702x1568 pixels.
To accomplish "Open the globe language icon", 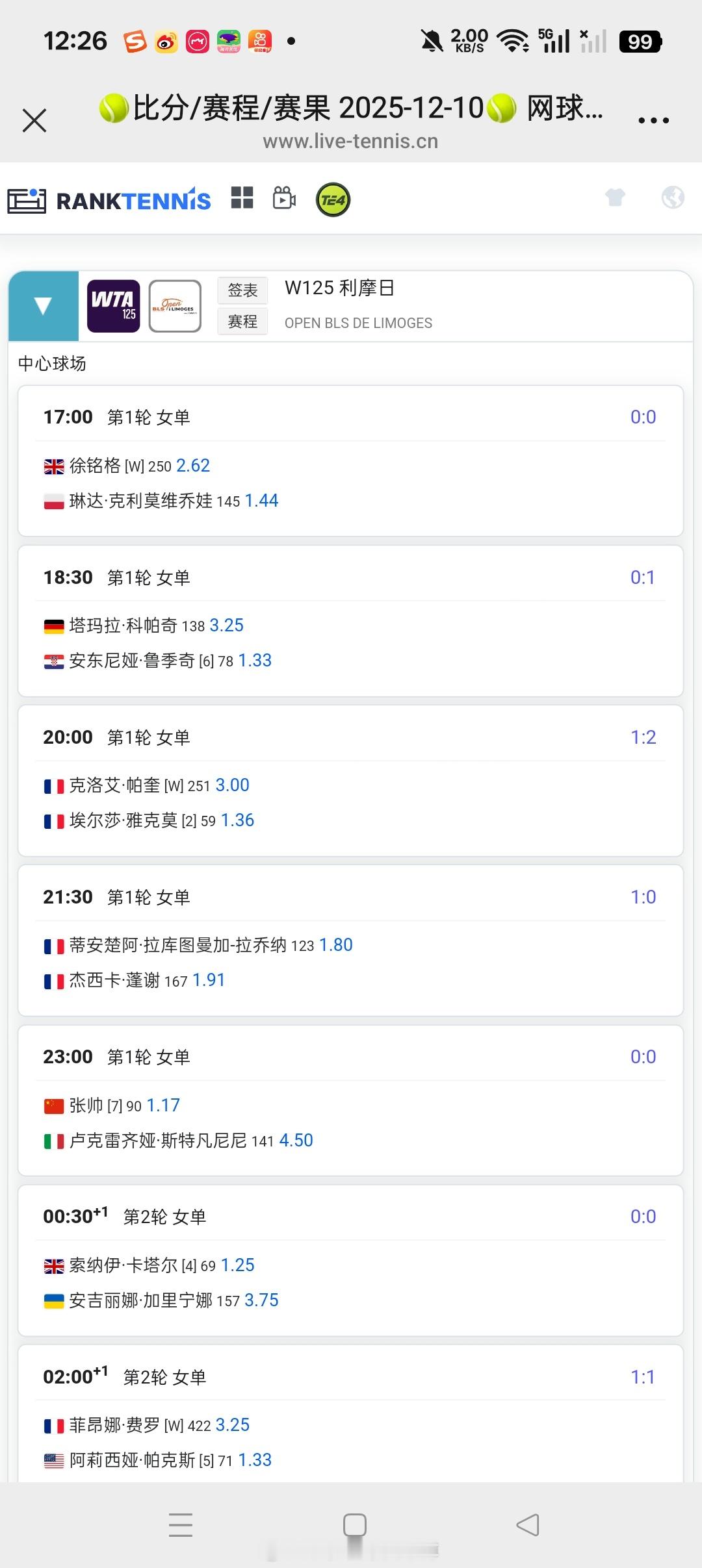I will [x=673, y=197].
